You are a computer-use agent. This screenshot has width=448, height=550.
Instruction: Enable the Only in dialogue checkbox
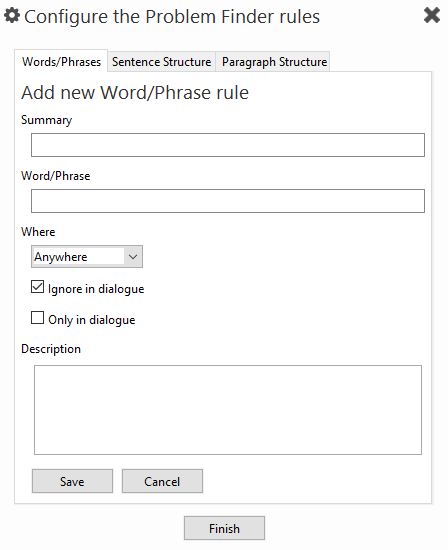coord(38,318)
